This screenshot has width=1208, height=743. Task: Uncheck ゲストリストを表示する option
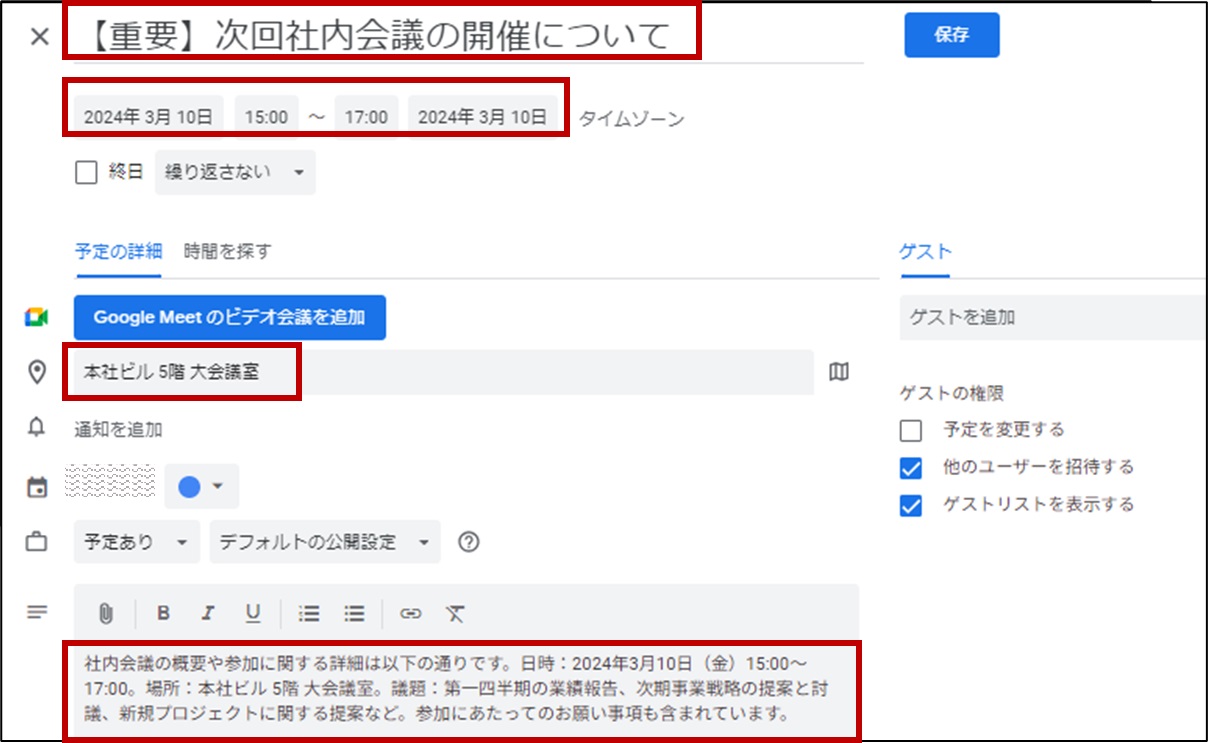tap(910, 505)
